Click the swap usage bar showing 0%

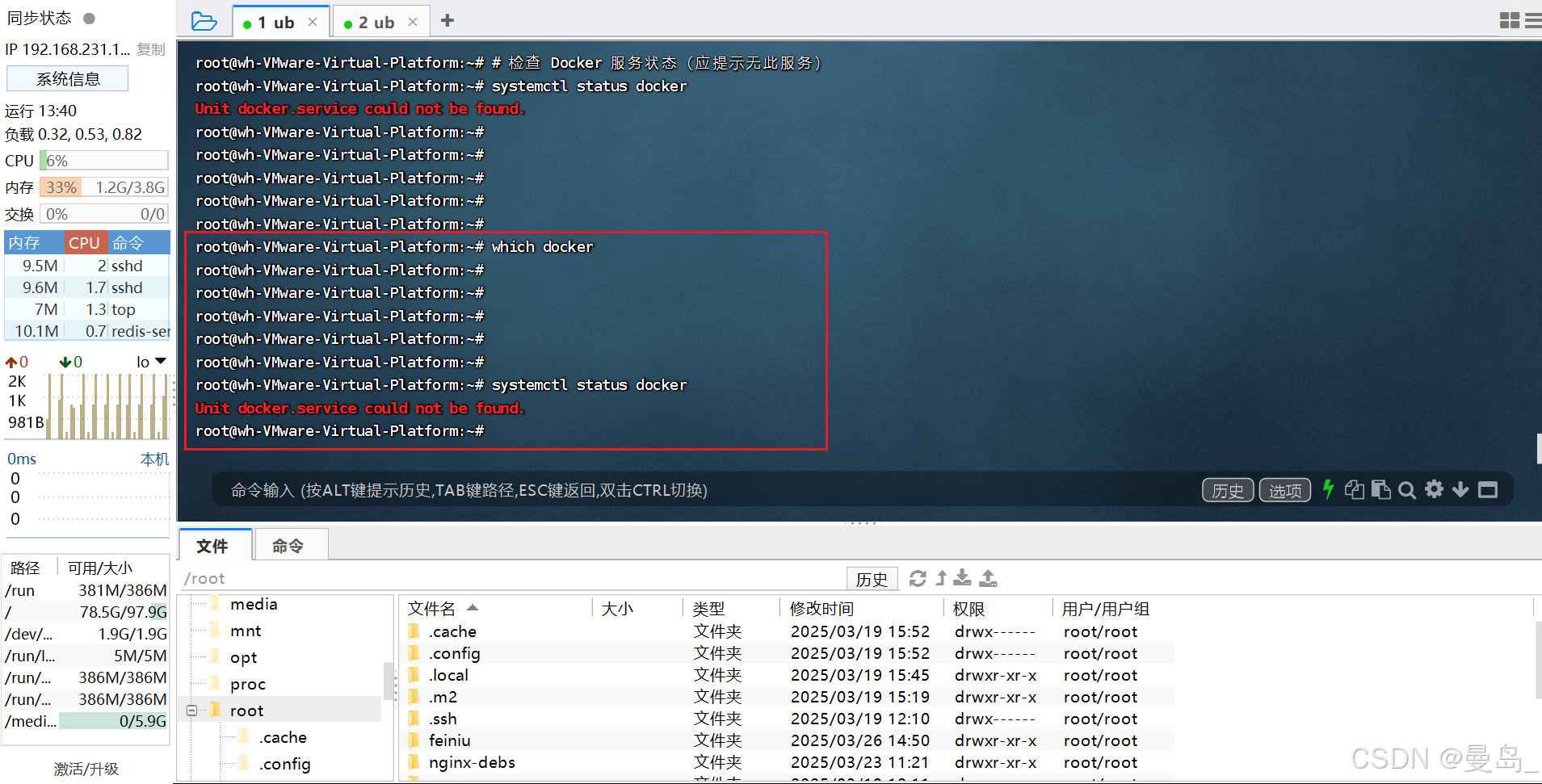[x=104, y=214]
